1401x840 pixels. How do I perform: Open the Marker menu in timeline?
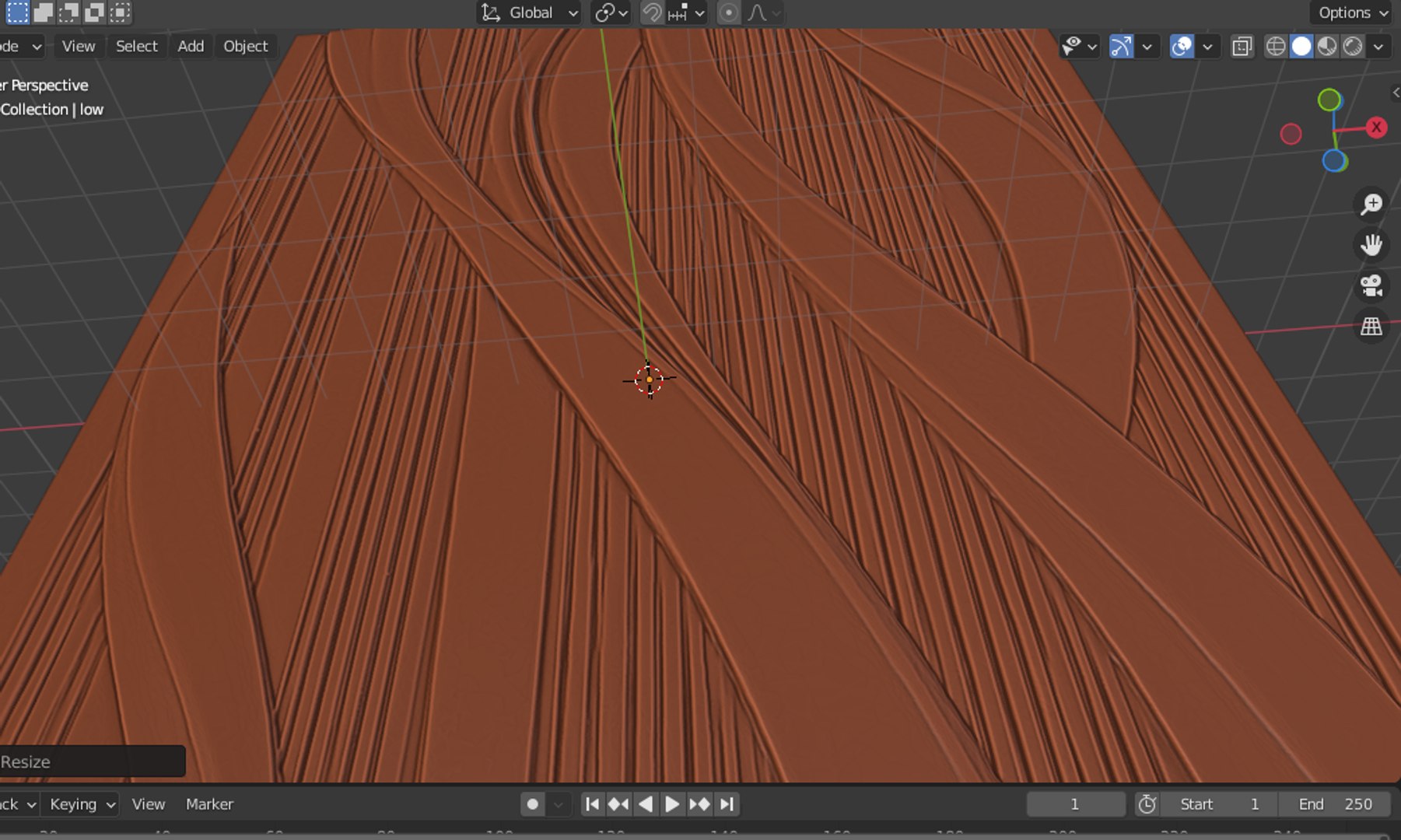pyautogui.click(x=209, y=804)
